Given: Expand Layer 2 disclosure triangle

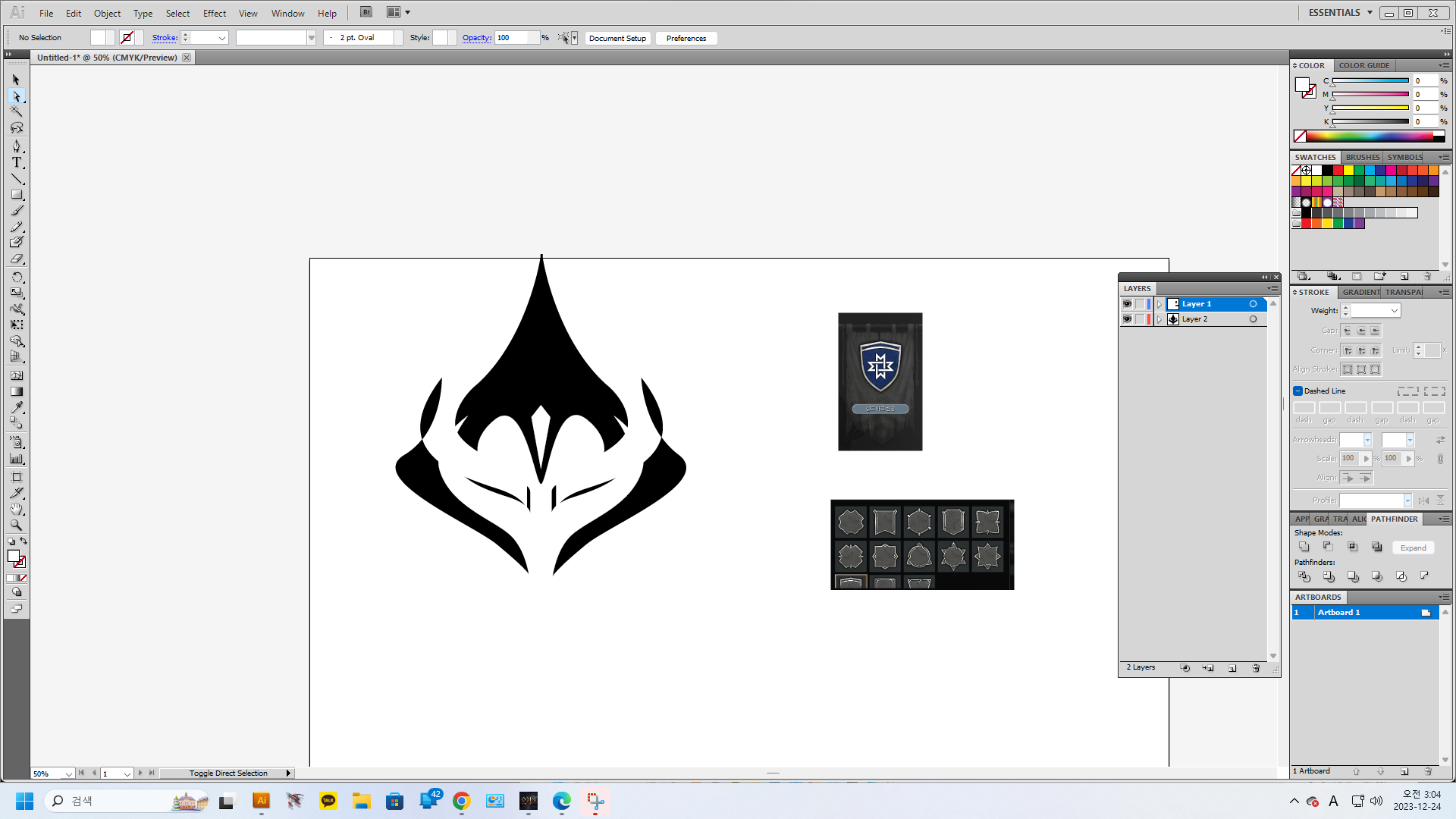Looking at the screenshot, I should tap(1159, 319).
